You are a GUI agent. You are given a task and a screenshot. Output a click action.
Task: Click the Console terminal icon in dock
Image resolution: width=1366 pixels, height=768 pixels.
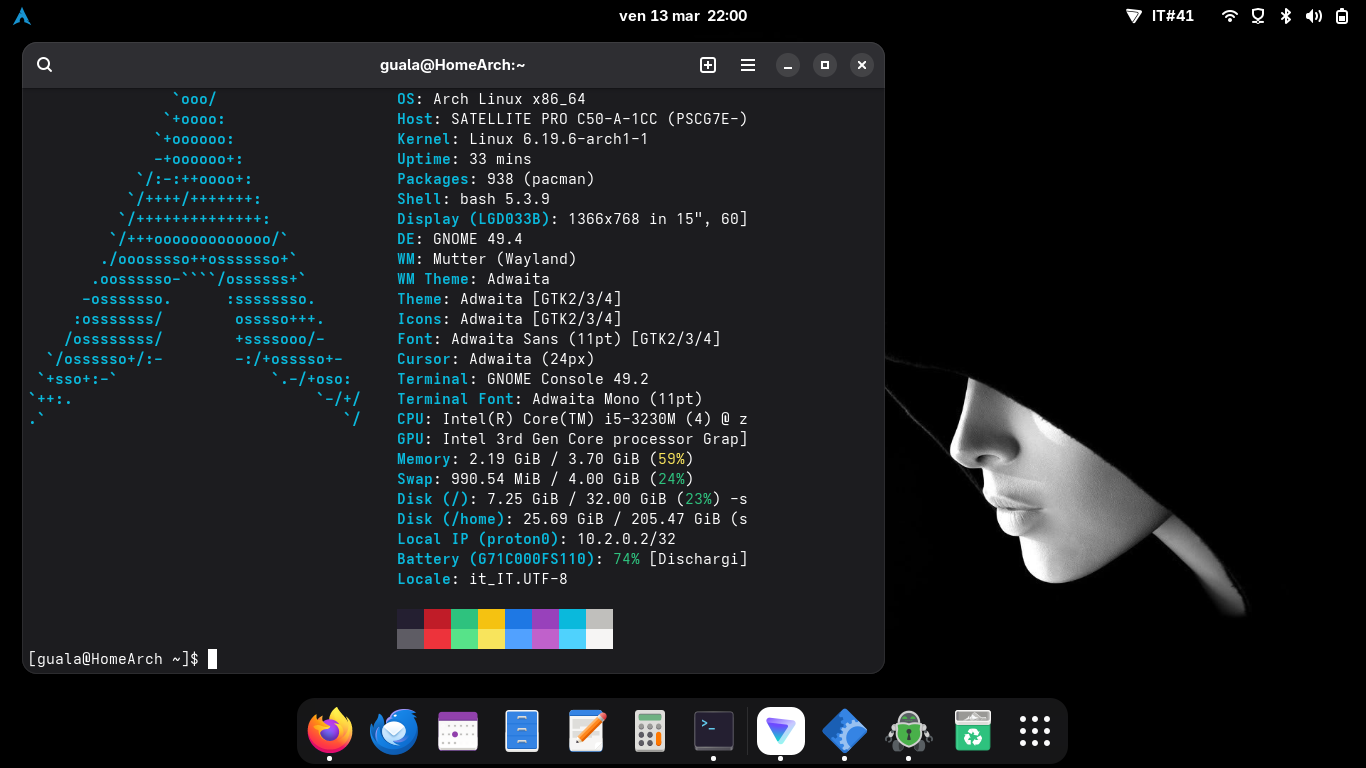coord(714,731)
